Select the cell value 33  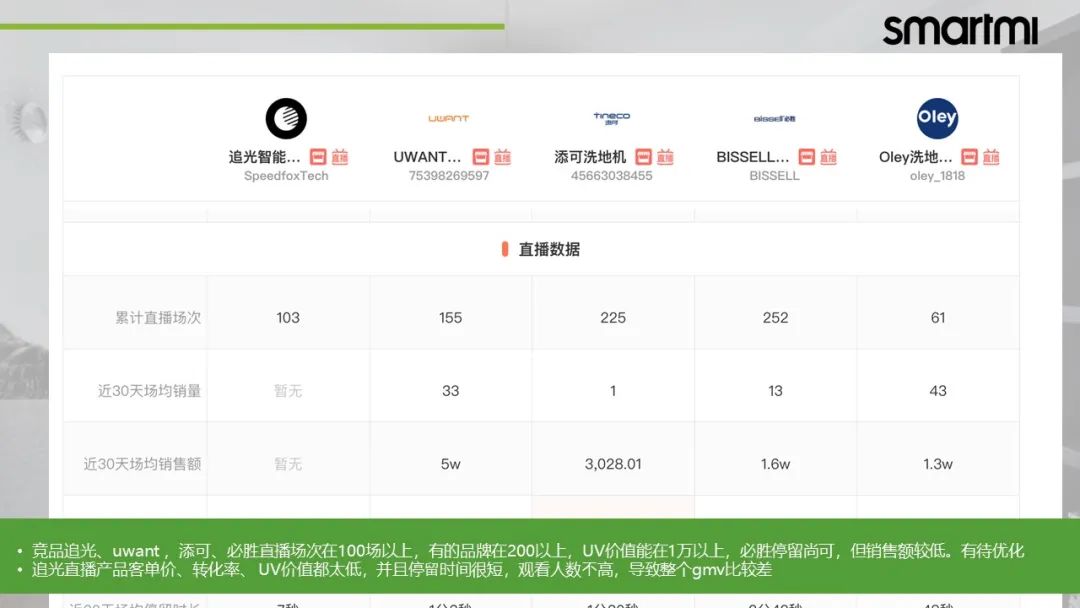tap(450, 391)
